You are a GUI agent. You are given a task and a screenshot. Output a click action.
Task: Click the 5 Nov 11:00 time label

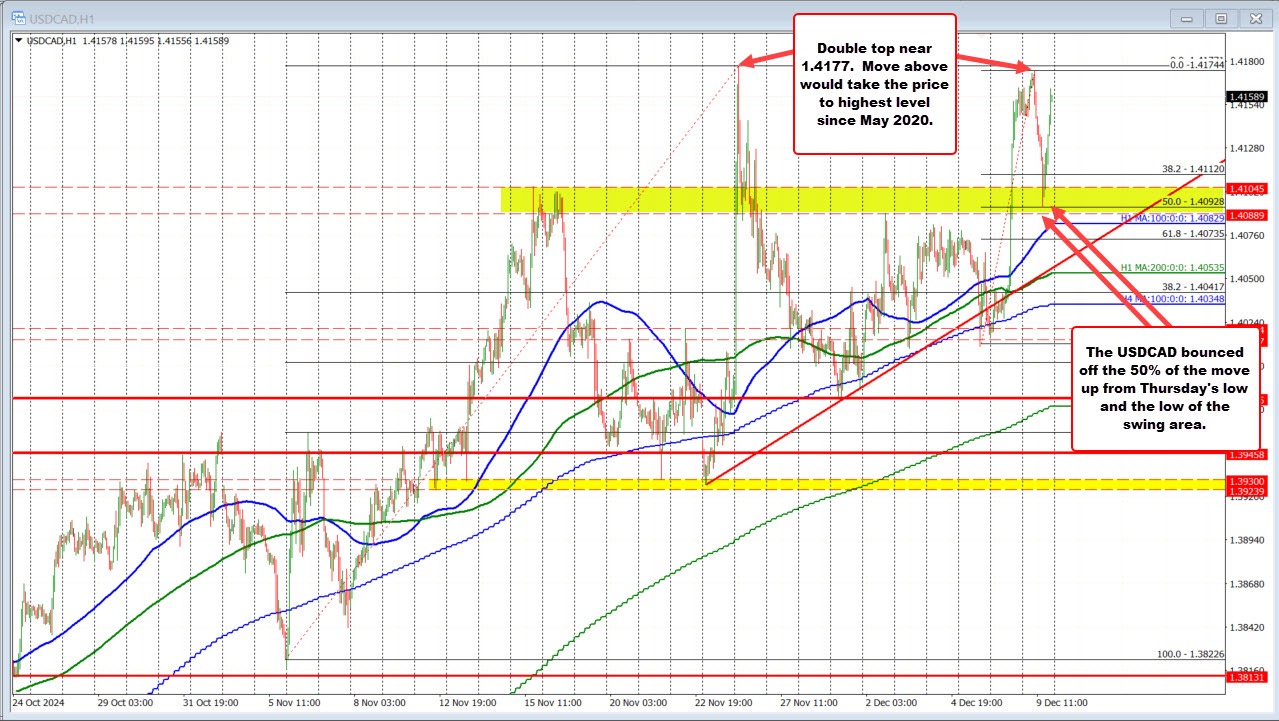294,703
